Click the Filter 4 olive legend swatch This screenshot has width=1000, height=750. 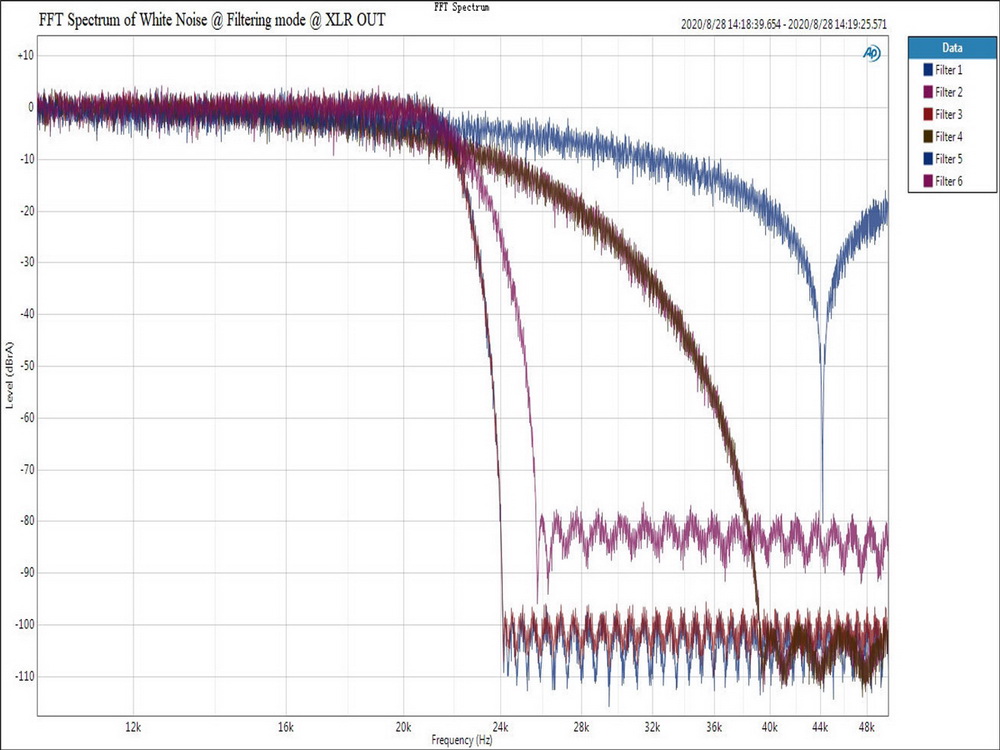tap(927, 136)
